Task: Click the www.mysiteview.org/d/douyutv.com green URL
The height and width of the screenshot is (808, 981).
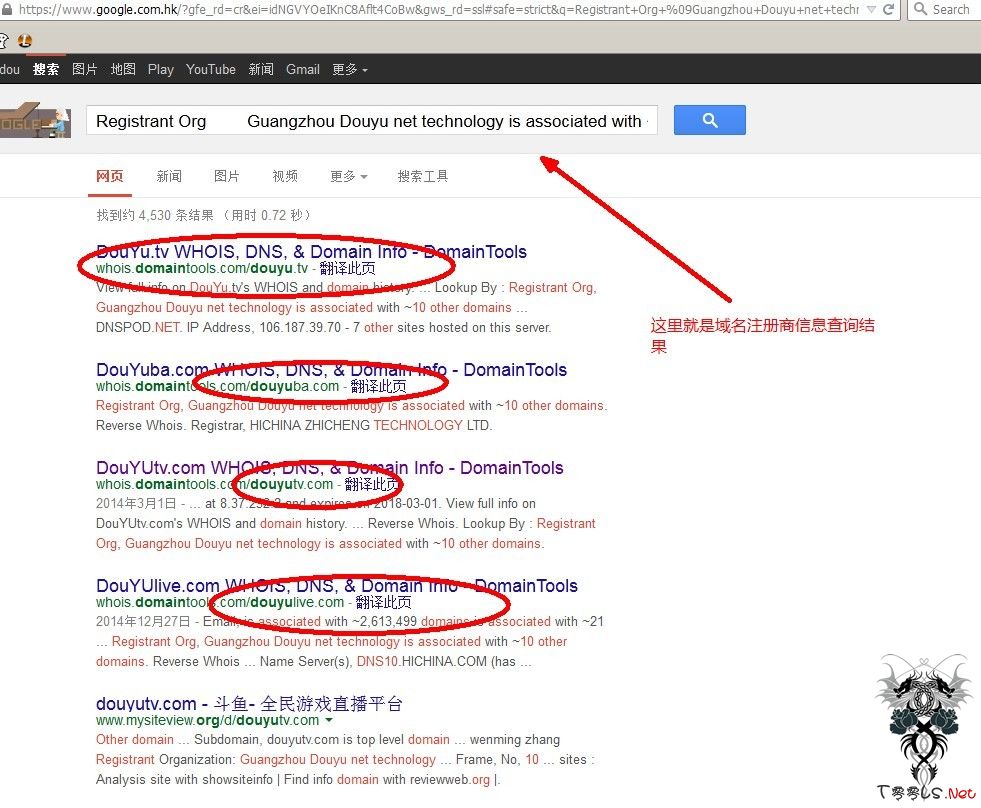Action: pyautogui.click(x=207, y=720)
